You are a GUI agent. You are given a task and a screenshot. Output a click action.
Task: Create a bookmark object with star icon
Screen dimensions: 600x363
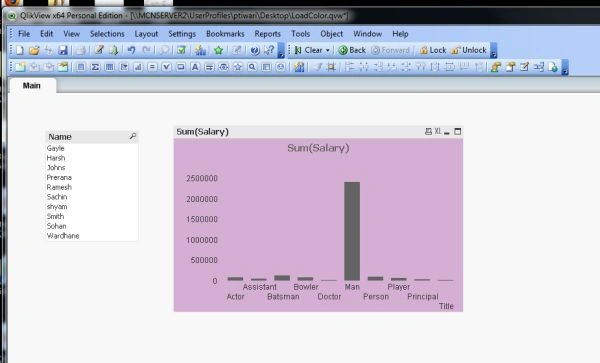[238, 67]
